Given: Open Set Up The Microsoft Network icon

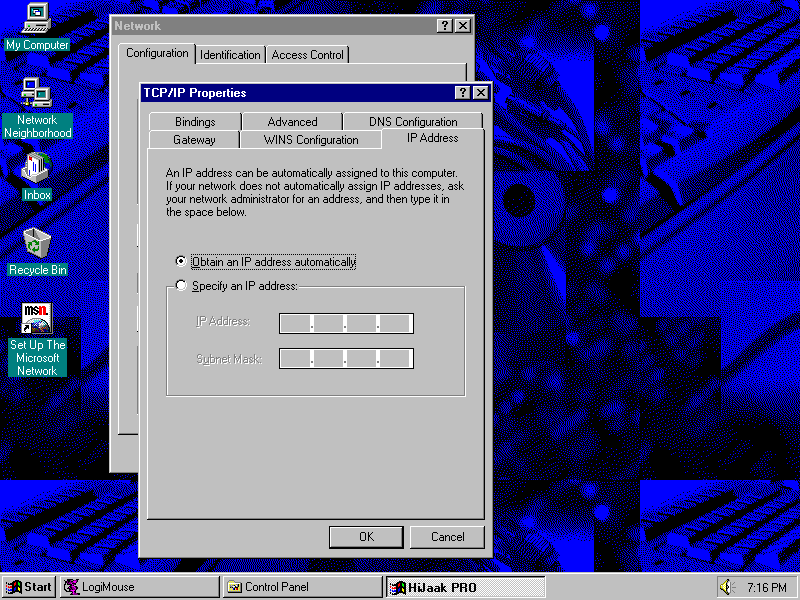Looking at the screenshot, I should coord(37,320).
